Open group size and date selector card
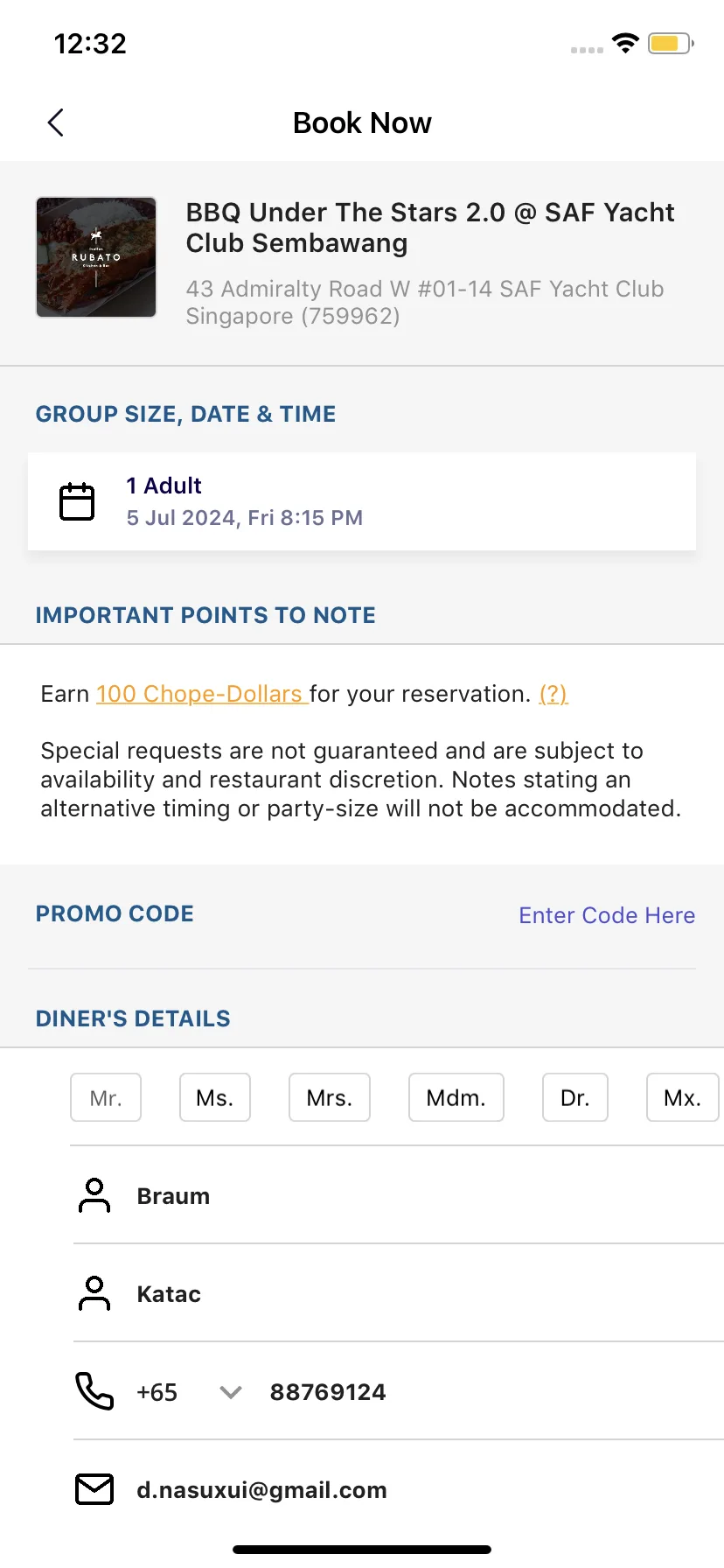The height and width of the screenshot is (1568, 724). 362,501
